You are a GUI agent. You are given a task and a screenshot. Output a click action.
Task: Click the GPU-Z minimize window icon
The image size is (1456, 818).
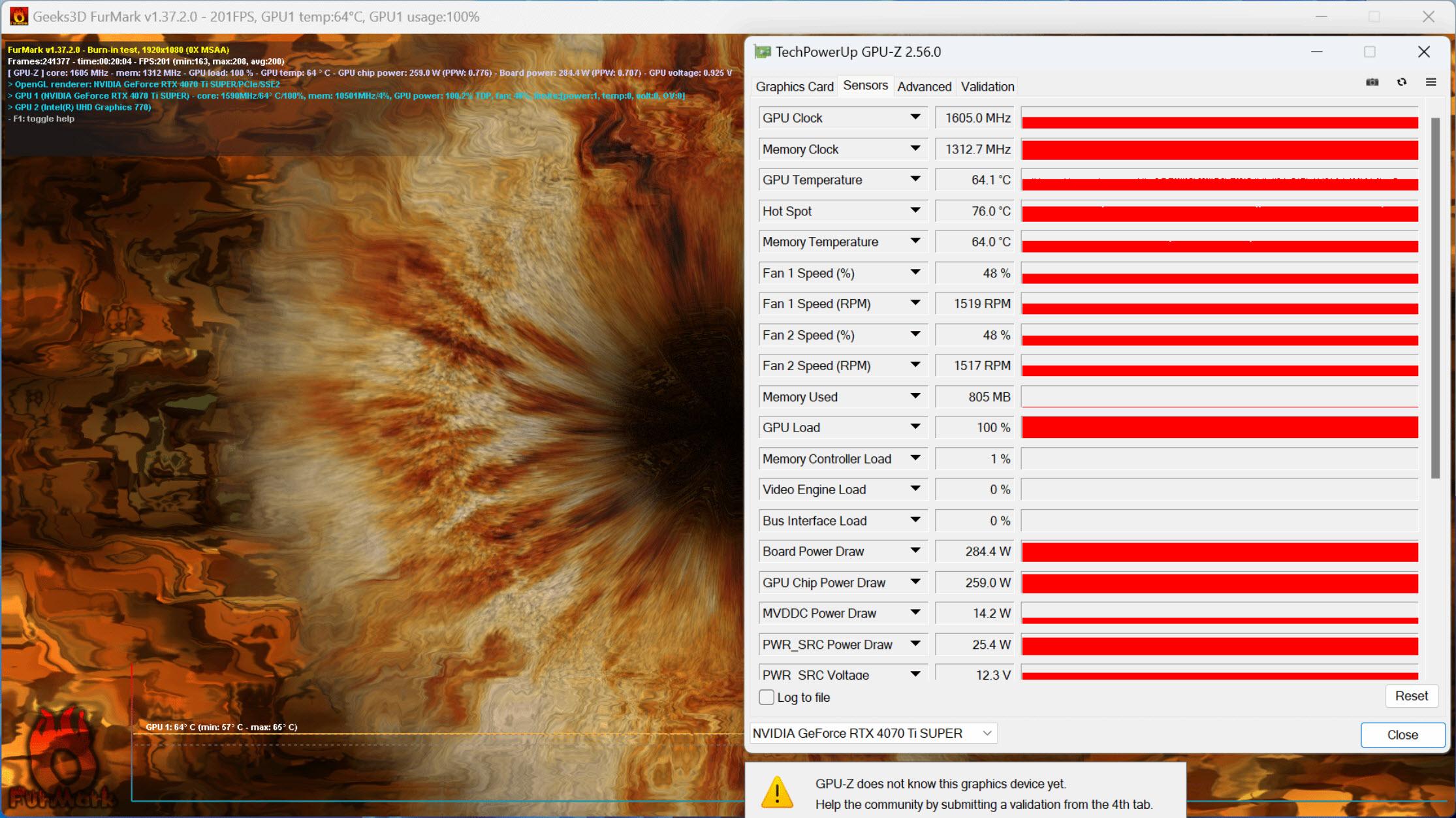[1317, 52]
